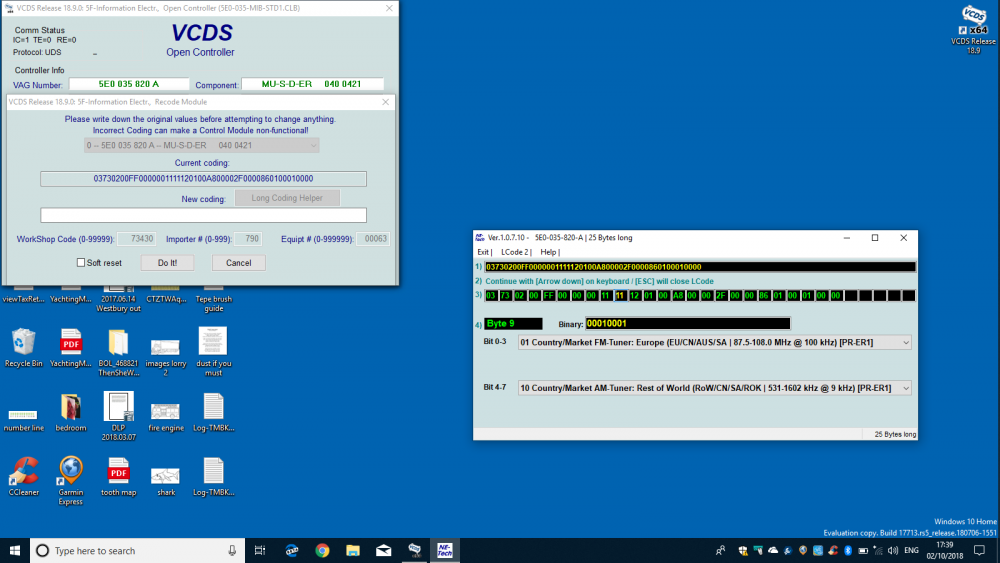The height and width of the screenshot is (563, 1000).
Task: Open File Explorer from the taskbar
Action: tap(353, 550)
